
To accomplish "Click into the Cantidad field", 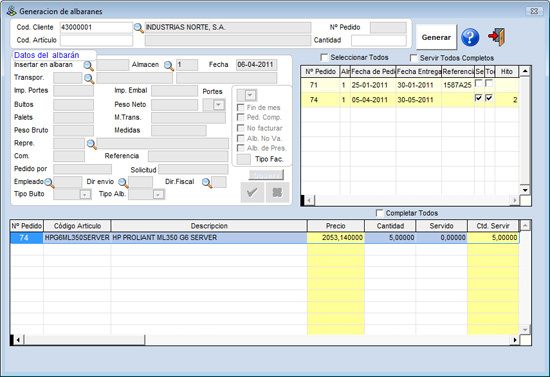I will pos(379,40).
